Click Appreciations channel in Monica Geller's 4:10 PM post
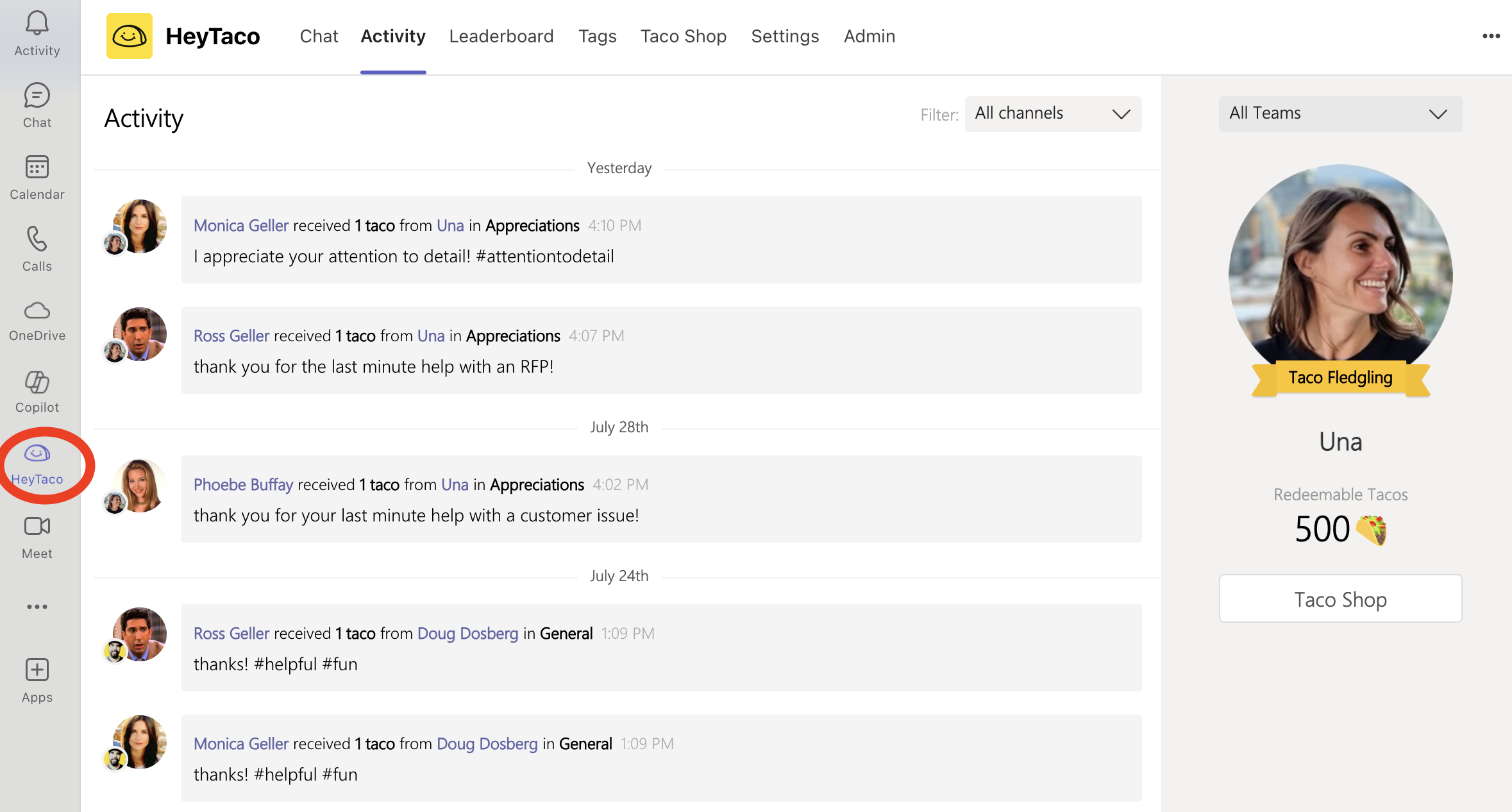1512x812 pixels. (x=532, y=226)
